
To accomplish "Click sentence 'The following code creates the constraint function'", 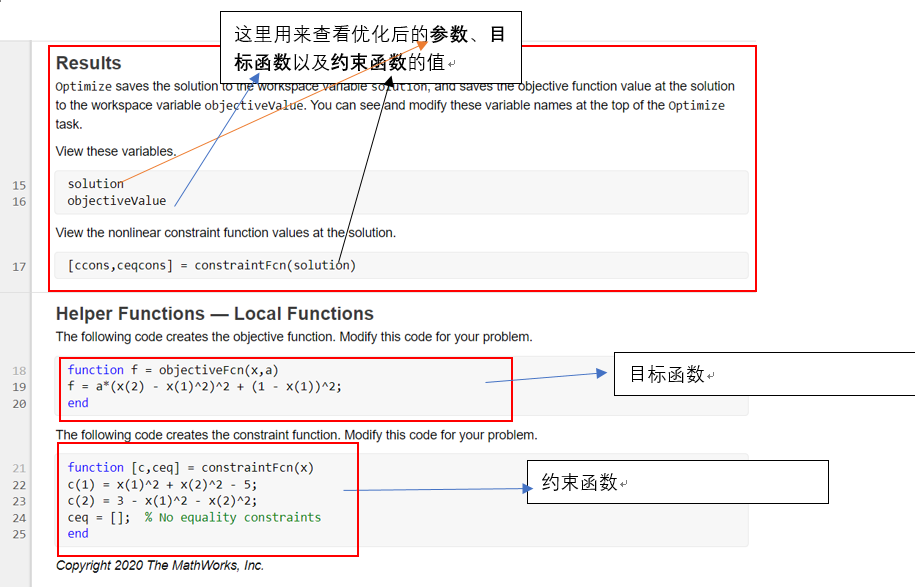I will [x=296, y=435].
